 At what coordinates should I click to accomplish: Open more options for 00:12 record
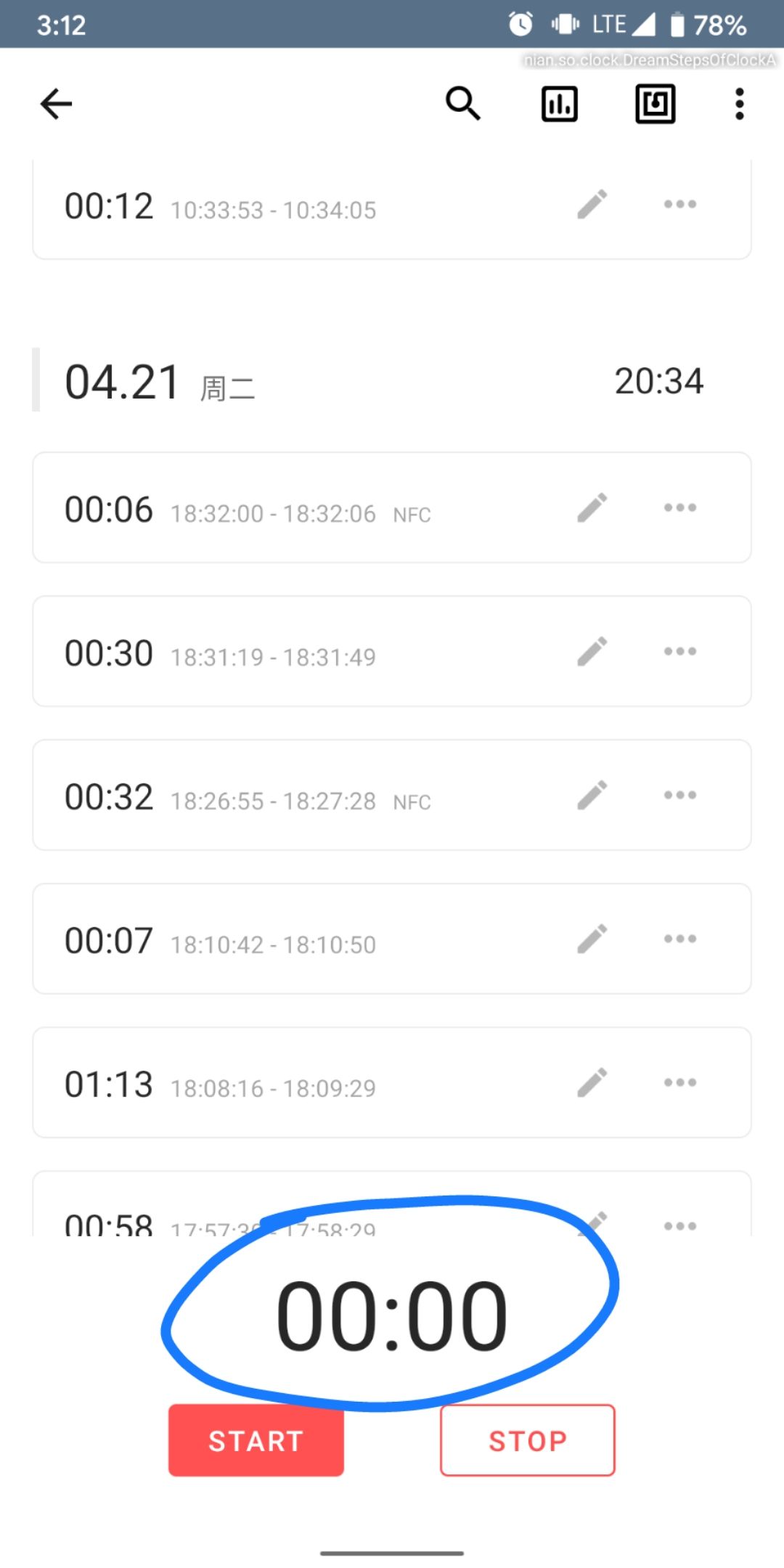pyautogui.click(x=680, y=205)
